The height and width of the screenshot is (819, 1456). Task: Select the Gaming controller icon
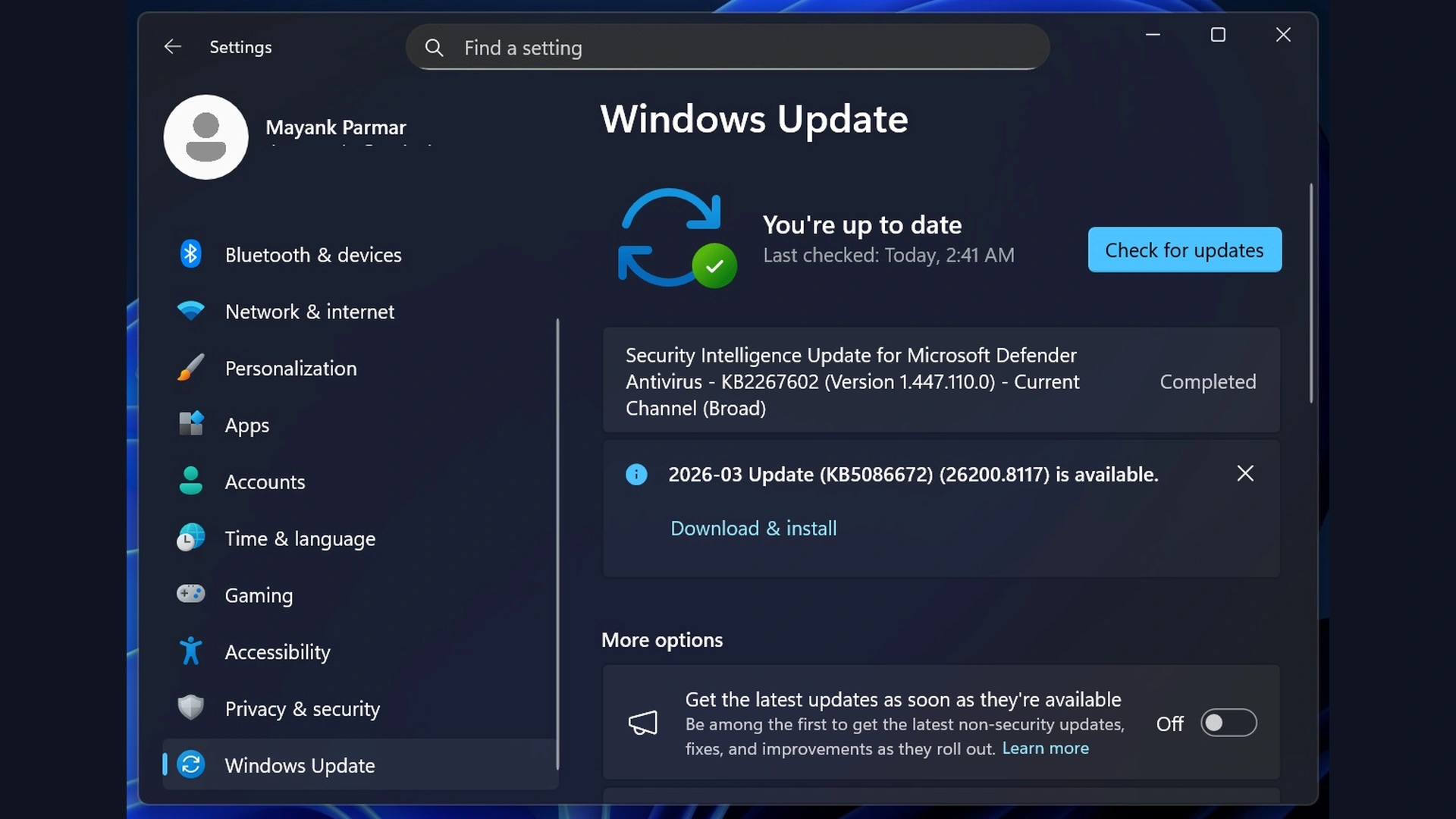tap(190, 595)
